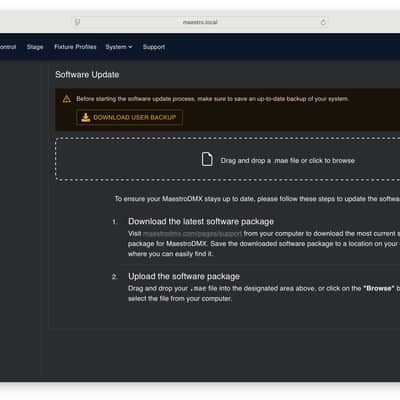
Task: Click the shield privacy icon in address bar
Action: tap(77, 22)
